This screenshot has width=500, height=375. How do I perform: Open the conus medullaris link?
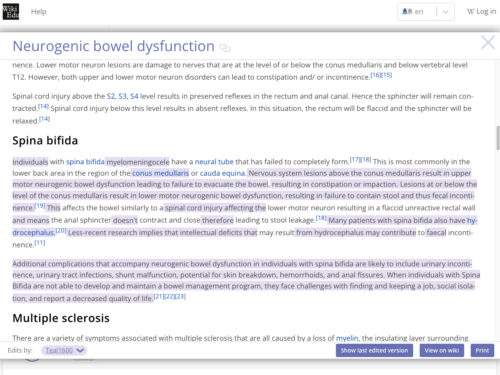click(x=160, y=173)
